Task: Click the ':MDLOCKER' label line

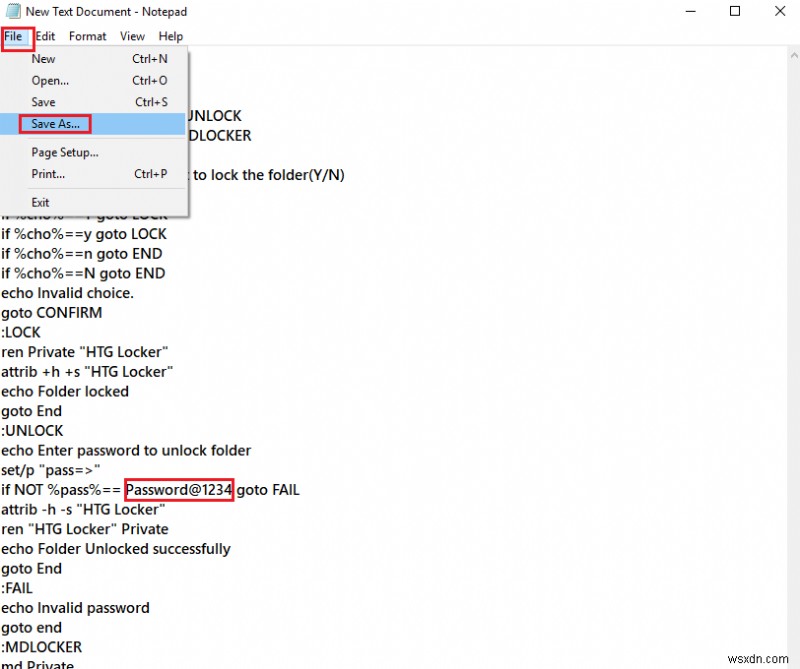Action: coord(41,647)
